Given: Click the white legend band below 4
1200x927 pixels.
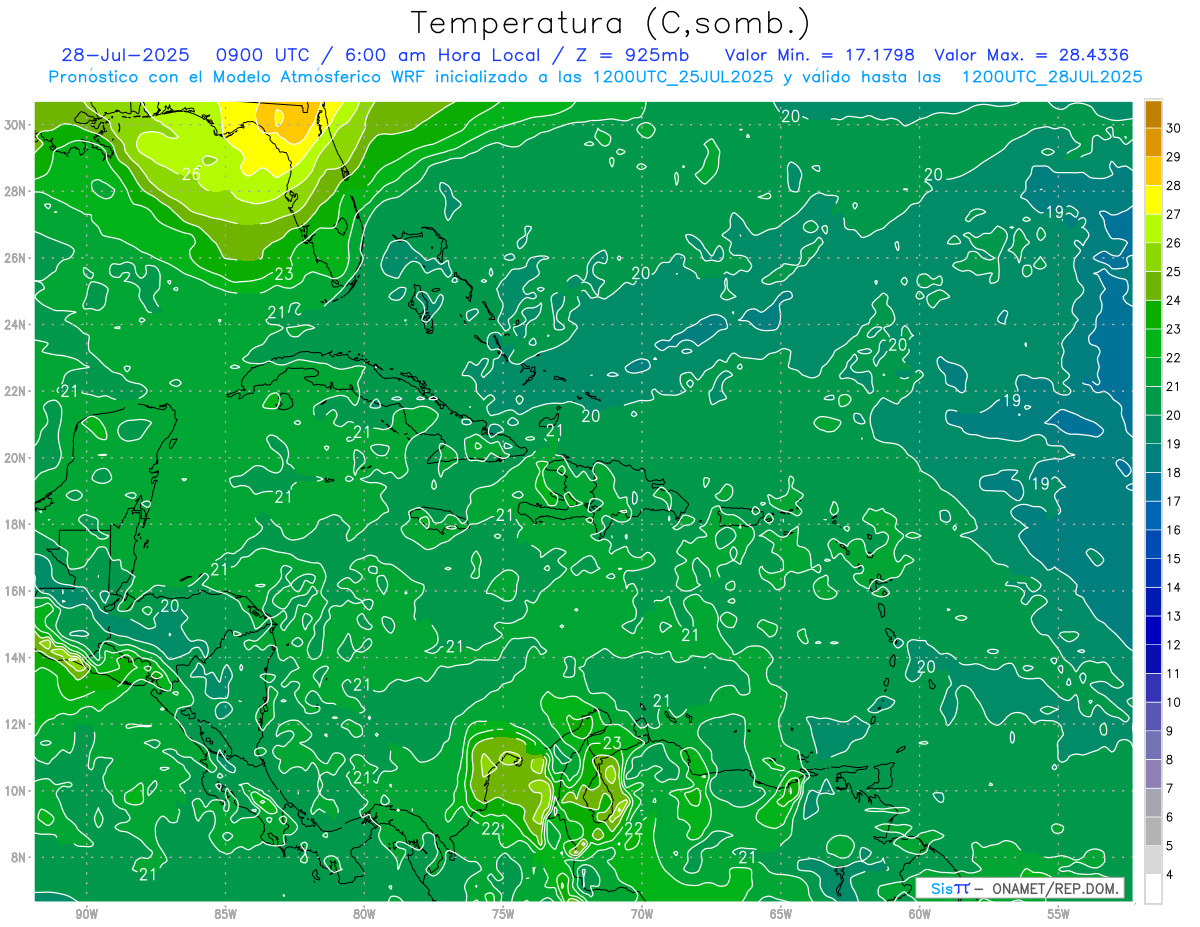Looking at the screenshot, I should click(1153, 890).
